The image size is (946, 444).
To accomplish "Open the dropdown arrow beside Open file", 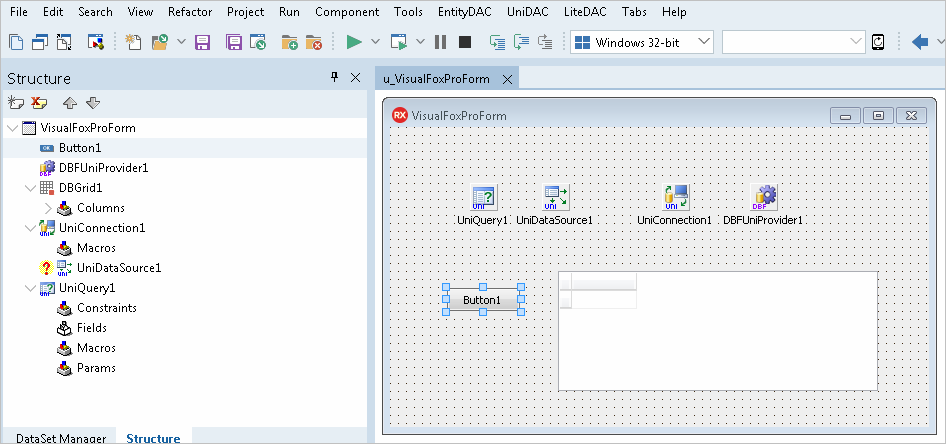I will (181, 42).
